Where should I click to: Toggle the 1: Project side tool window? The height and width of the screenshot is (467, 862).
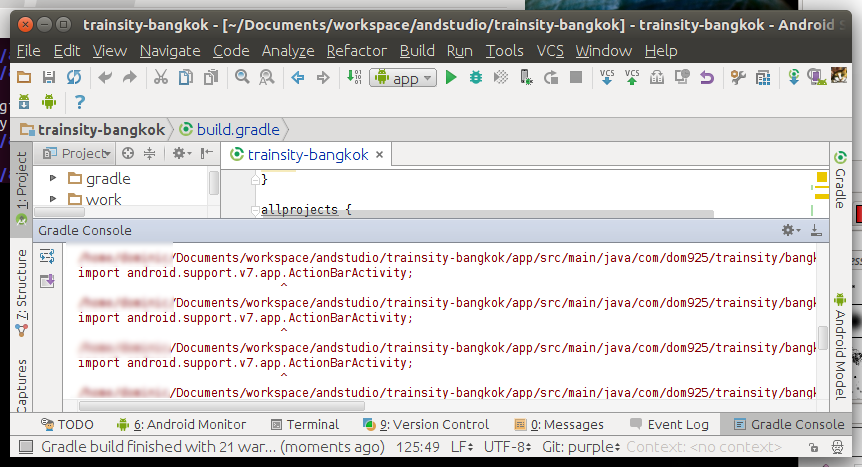(21, 188)
